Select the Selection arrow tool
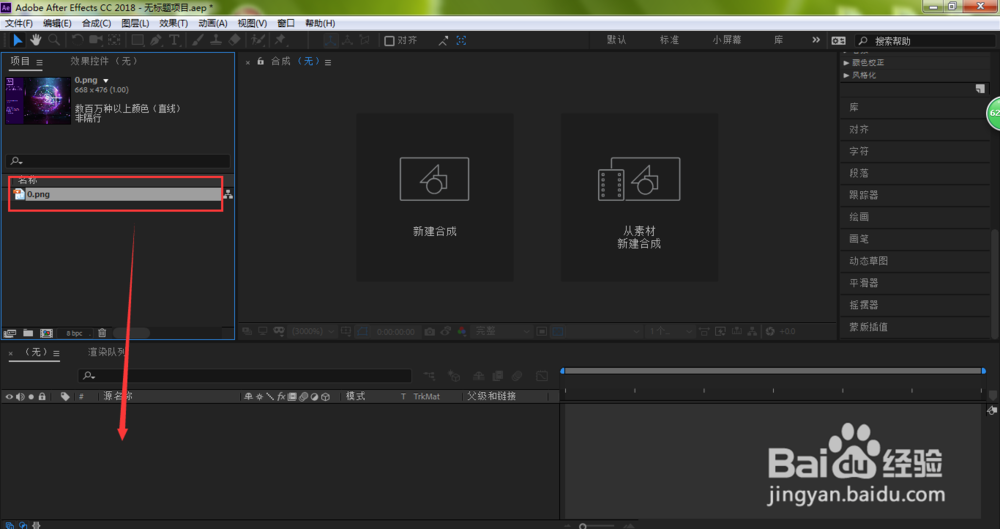This screenshot has width=1000, height=529. pos(17,40)
